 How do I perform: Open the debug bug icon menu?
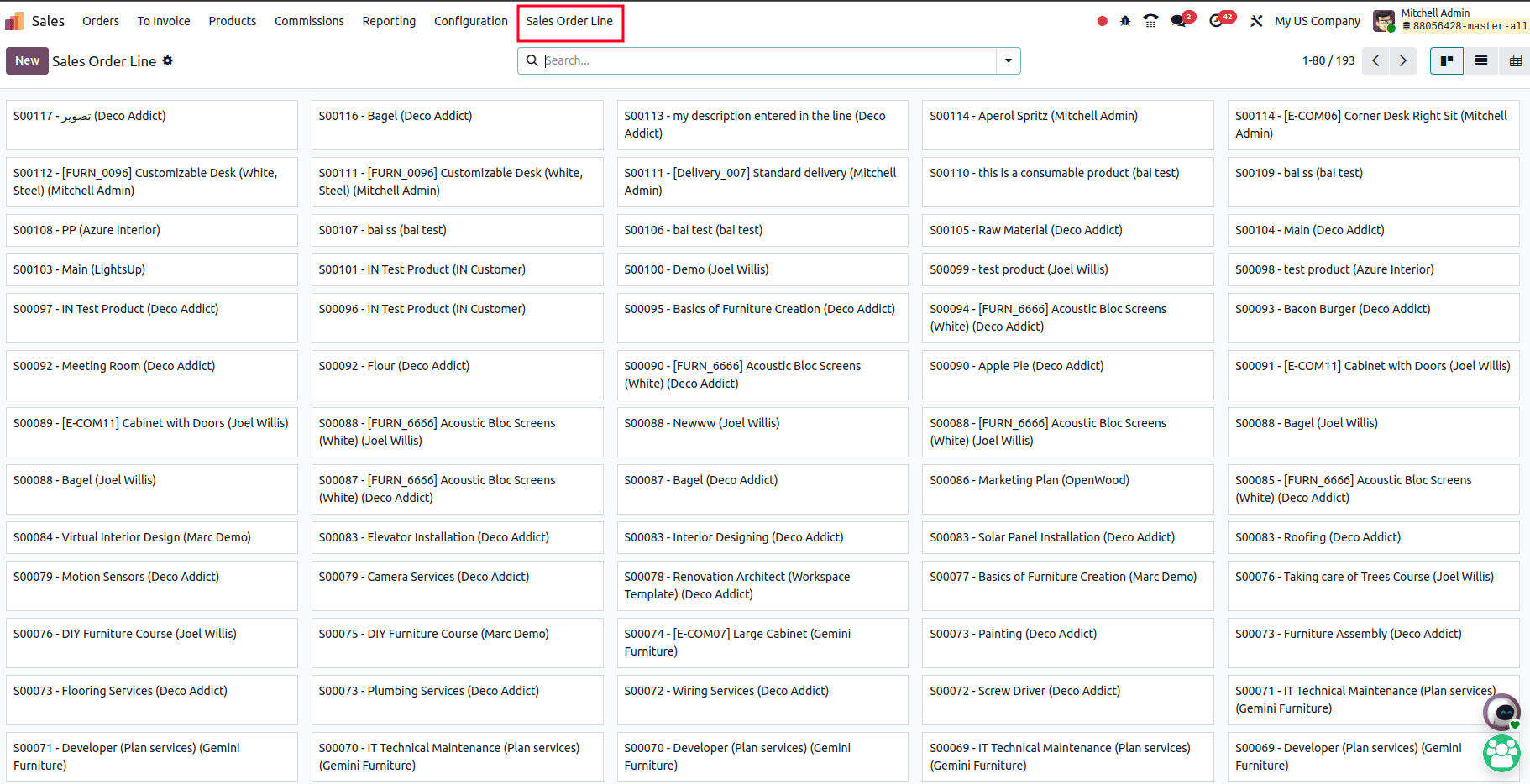1125,21
